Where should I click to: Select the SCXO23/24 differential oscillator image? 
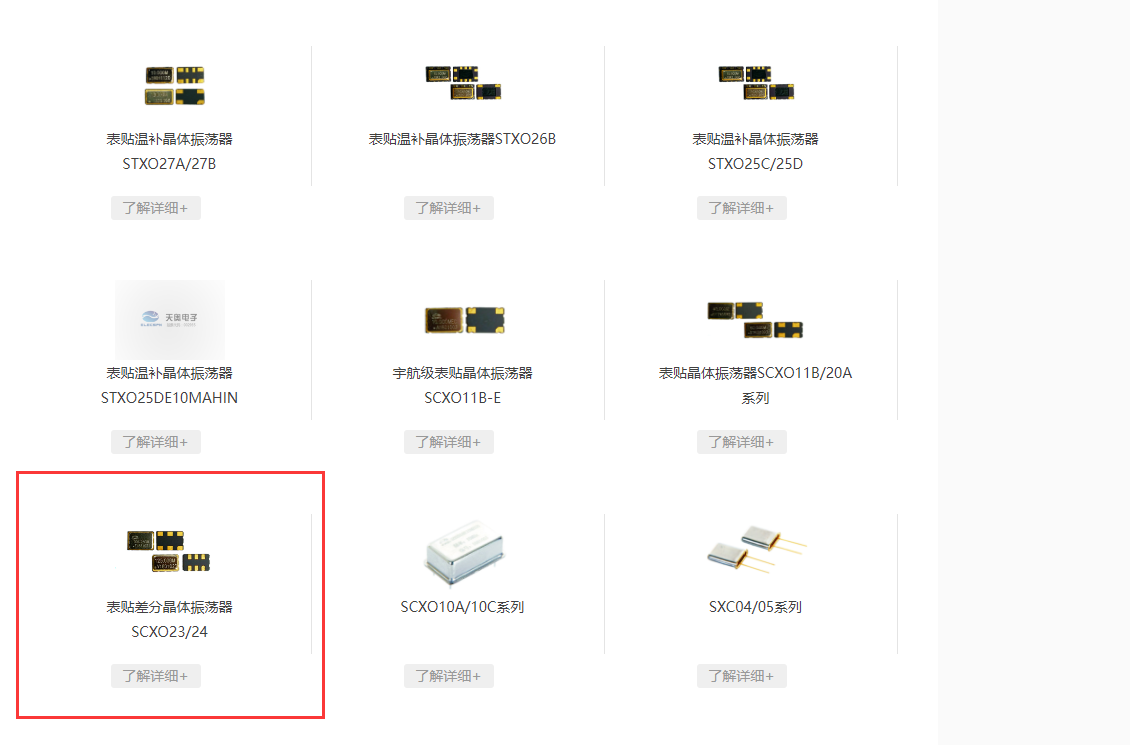point(169,551)
